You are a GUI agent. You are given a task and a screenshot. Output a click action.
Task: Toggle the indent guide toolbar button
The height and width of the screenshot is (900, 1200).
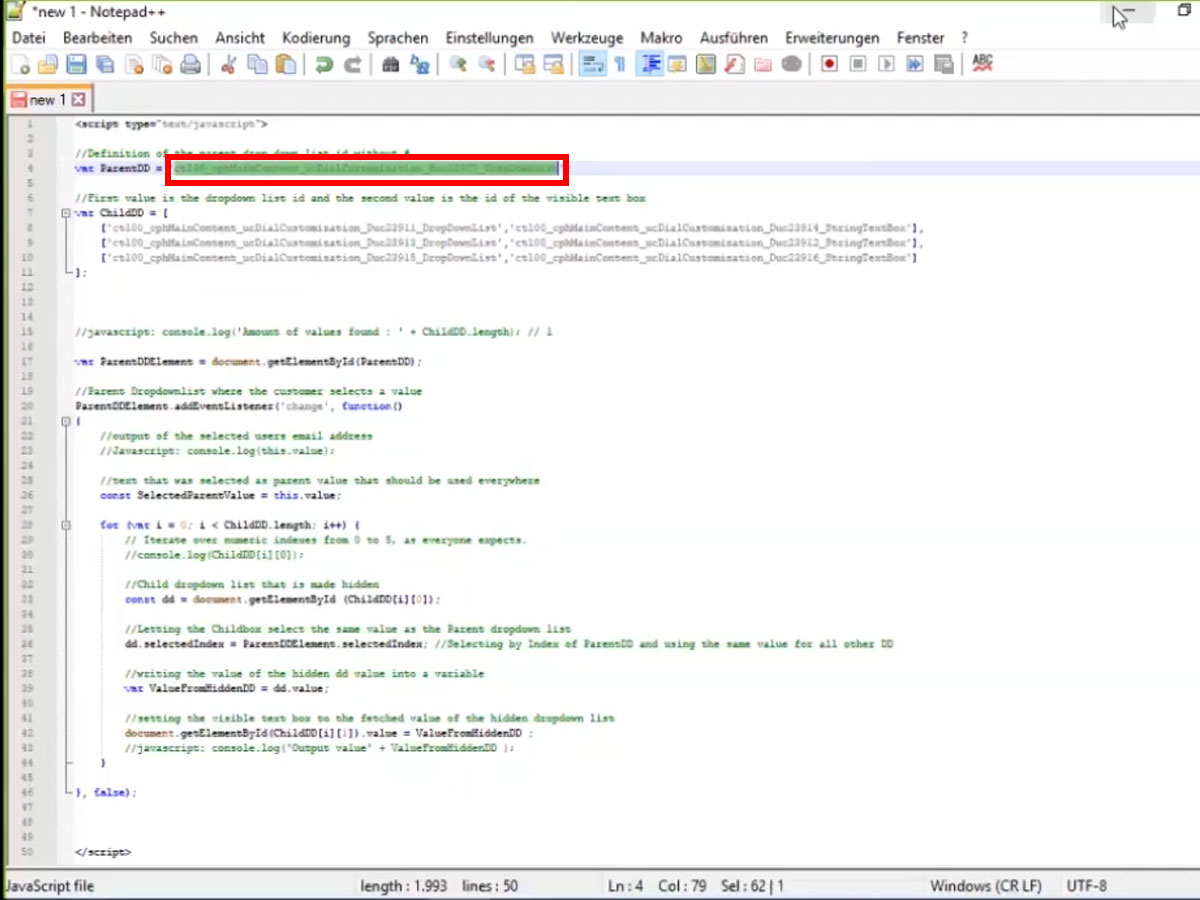649,65
